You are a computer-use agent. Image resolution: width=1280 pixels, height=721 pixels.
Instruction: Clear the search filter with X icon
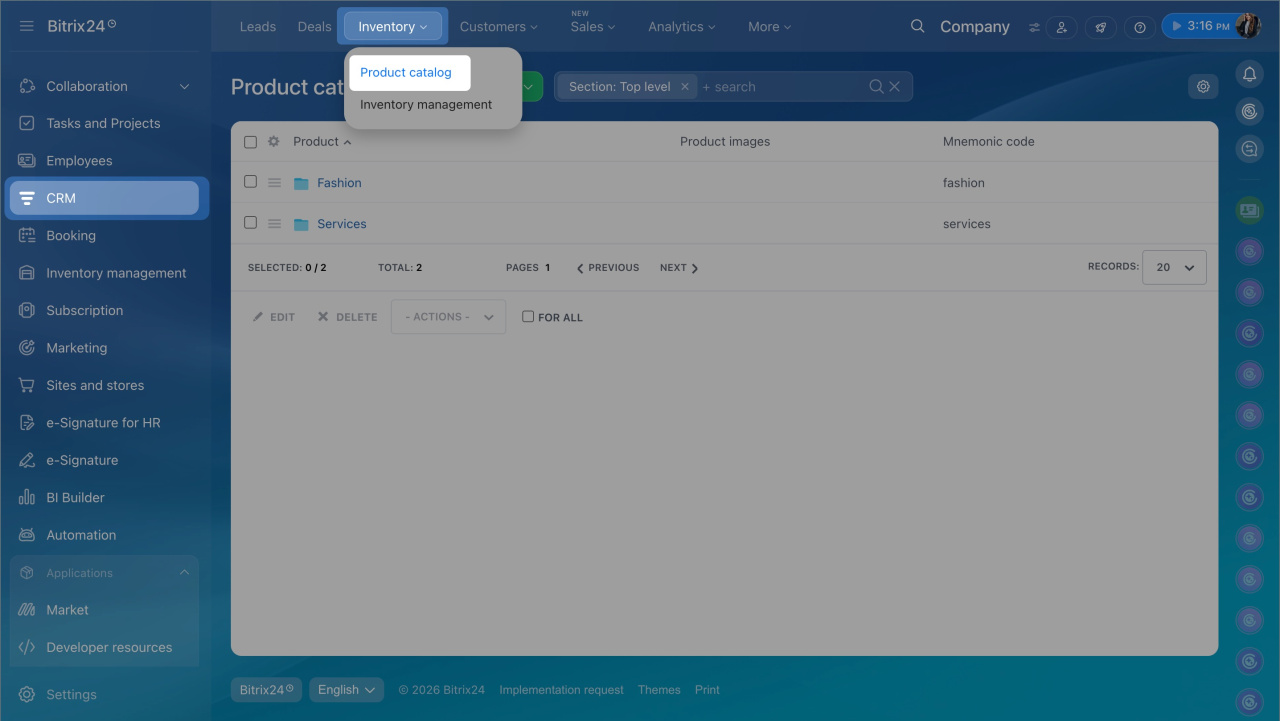[x=895, y=87]
